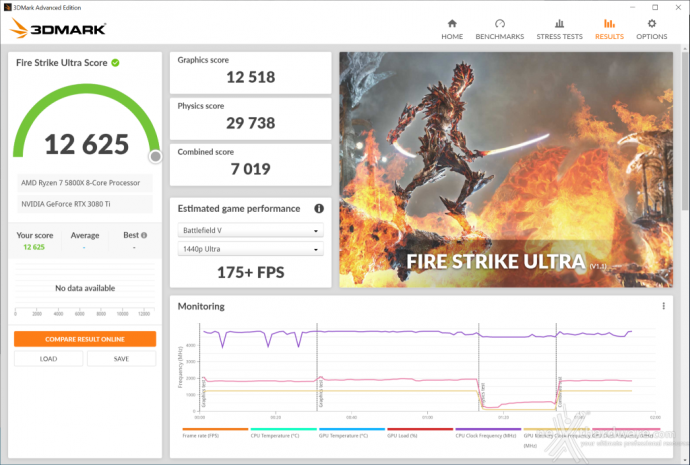Viewport: 690px width, 465px height.
Task: Click the Fire Strike Ultra Score heading
Action: coord(62,63)
